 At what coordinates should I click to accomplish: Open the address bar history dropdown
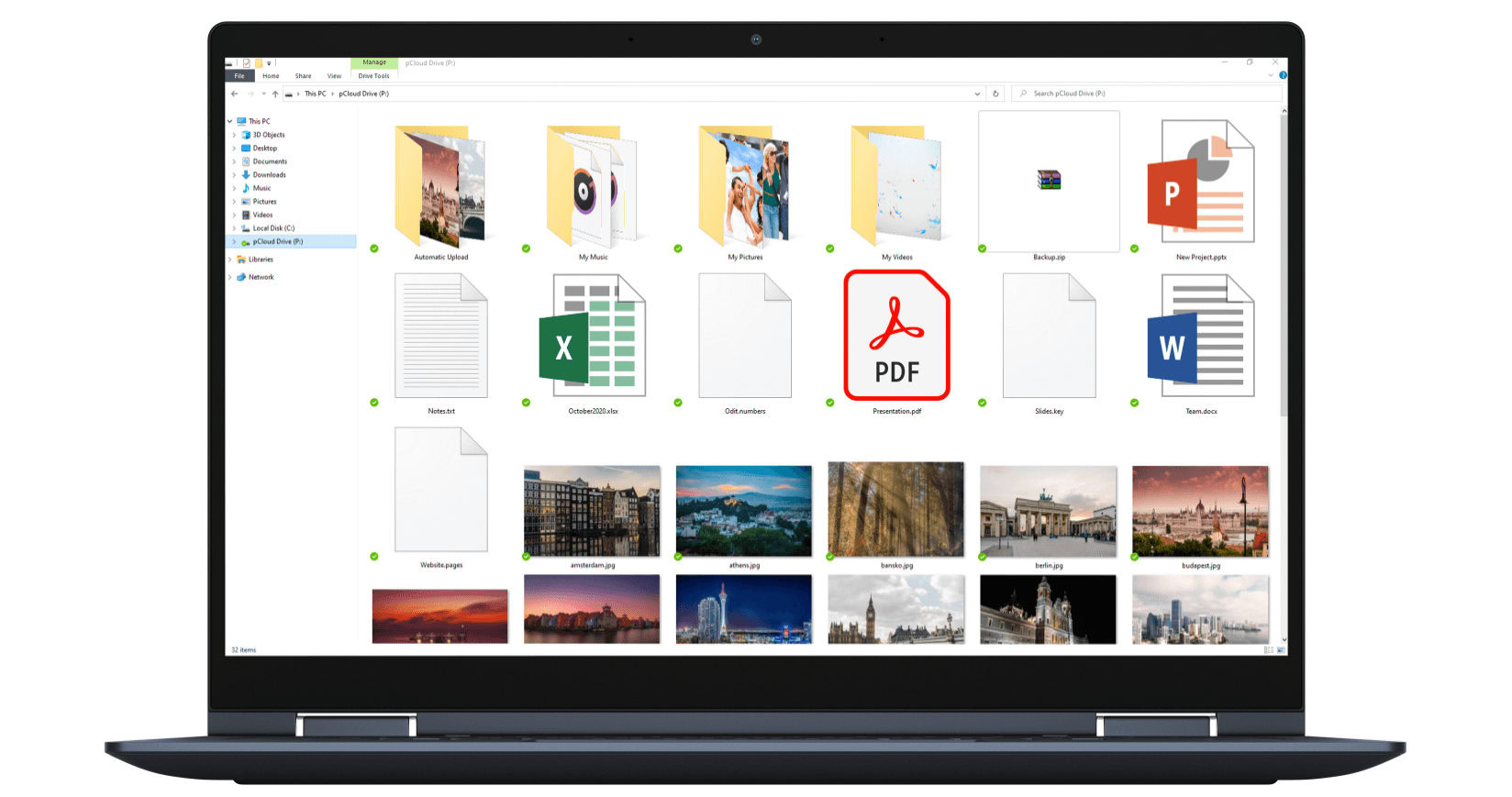pos(977,94)
